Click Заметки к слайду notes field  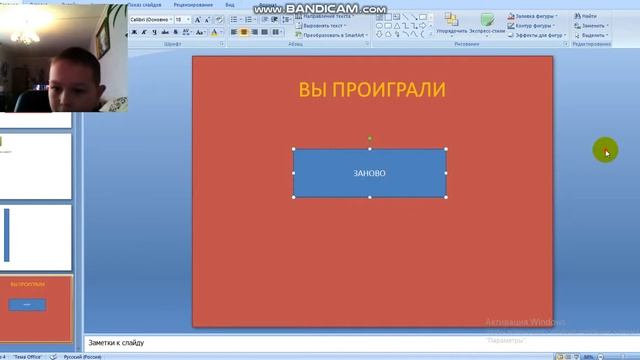(362, 343)
